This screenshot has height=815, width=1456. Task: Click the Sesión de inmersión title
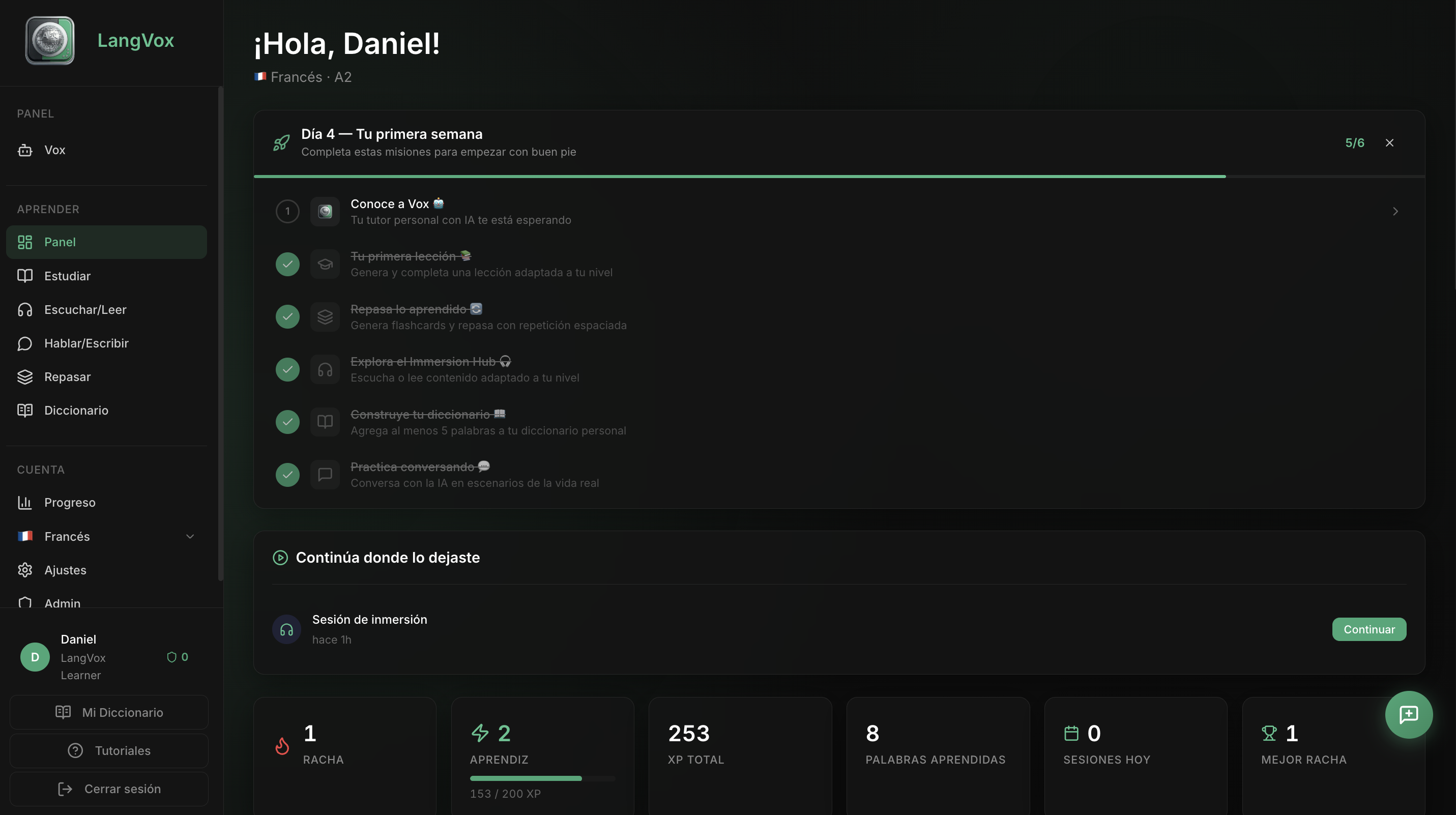pos(370,620)
